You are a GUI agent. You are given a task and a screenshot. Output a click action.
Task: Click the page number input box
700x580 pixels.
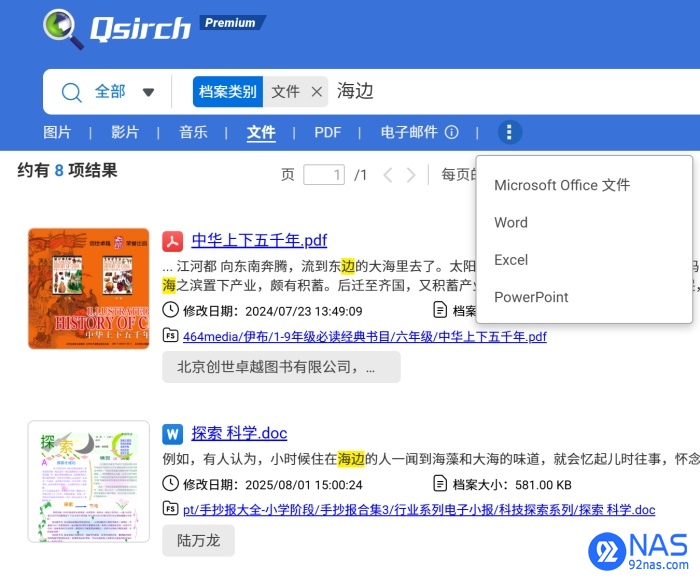coord(324,175)
